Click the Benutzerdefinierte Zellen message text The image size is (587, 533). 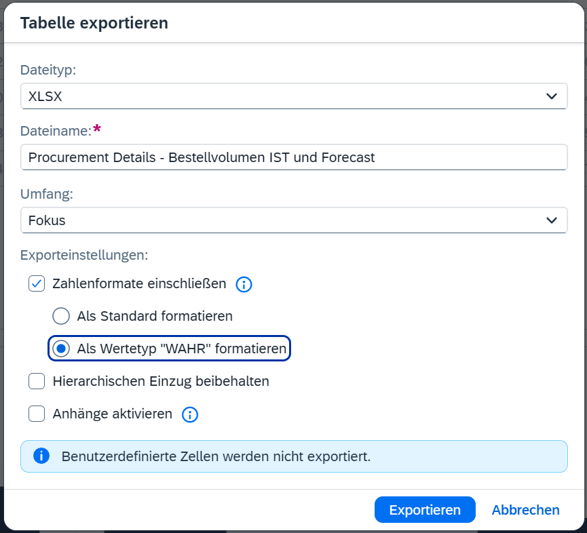[216, 457]
